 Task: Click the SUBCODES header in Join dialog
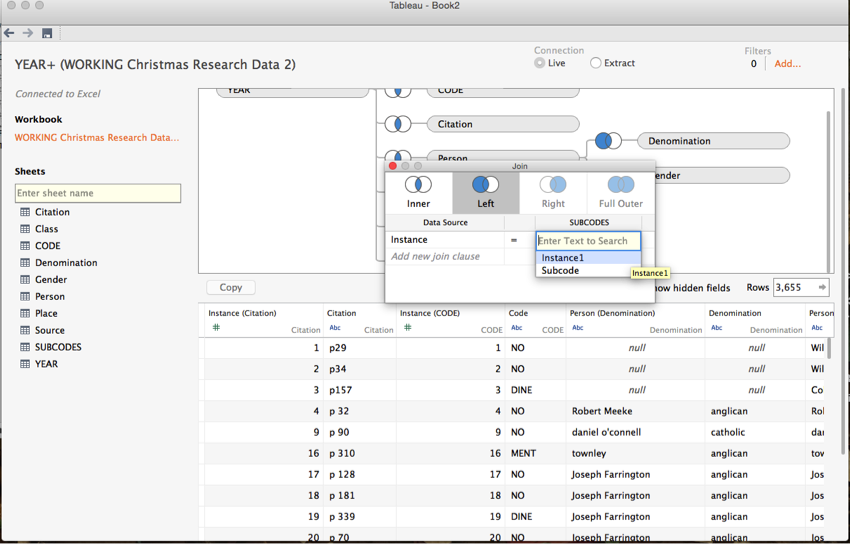589,222
